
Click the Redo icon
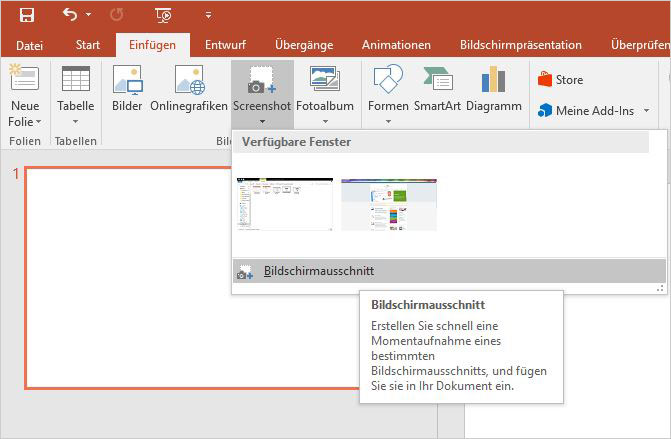click(x=116, y=15)
